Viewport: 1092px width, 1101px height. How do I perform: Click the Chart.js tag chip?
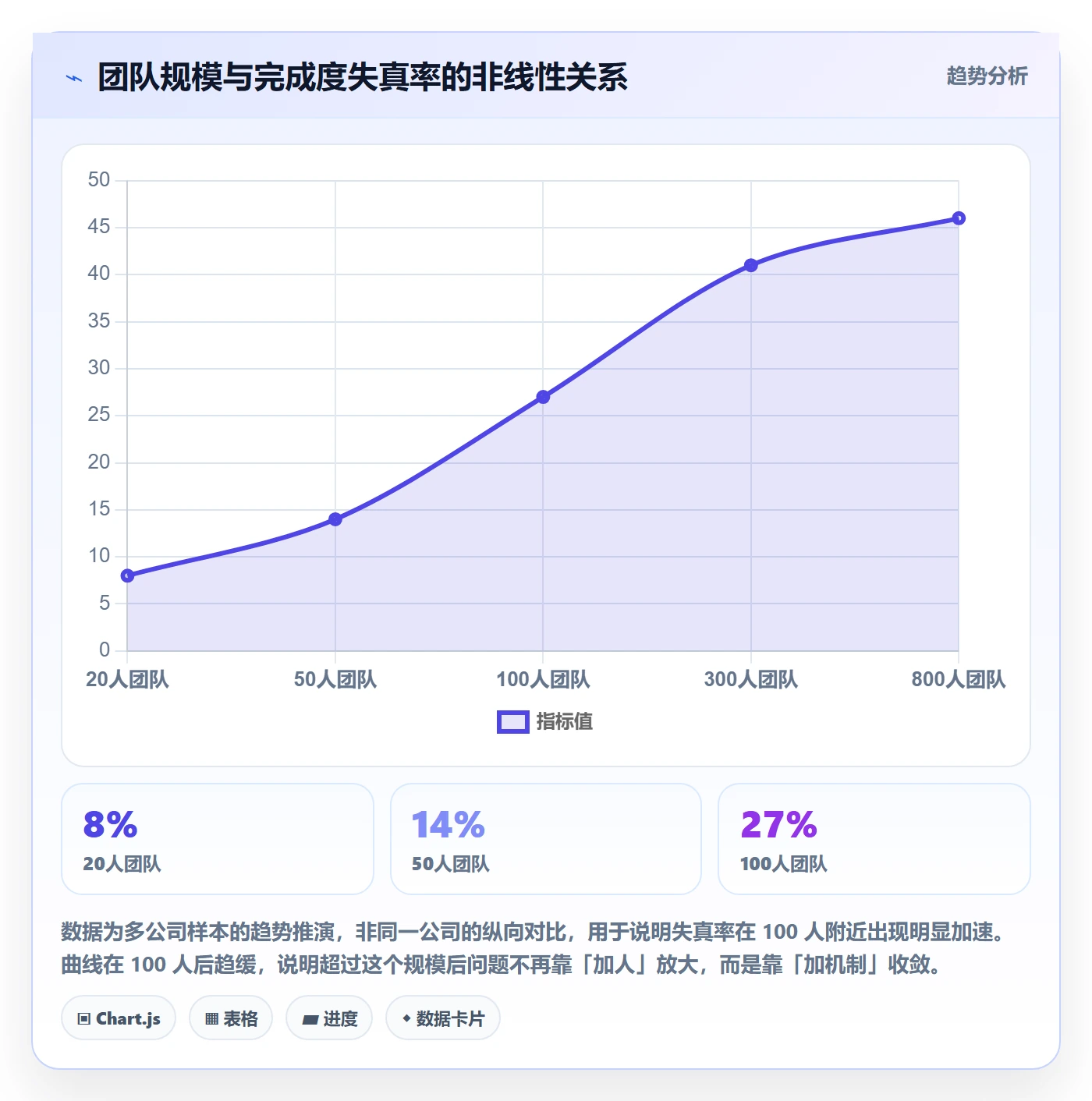[x=119, y=1018]
